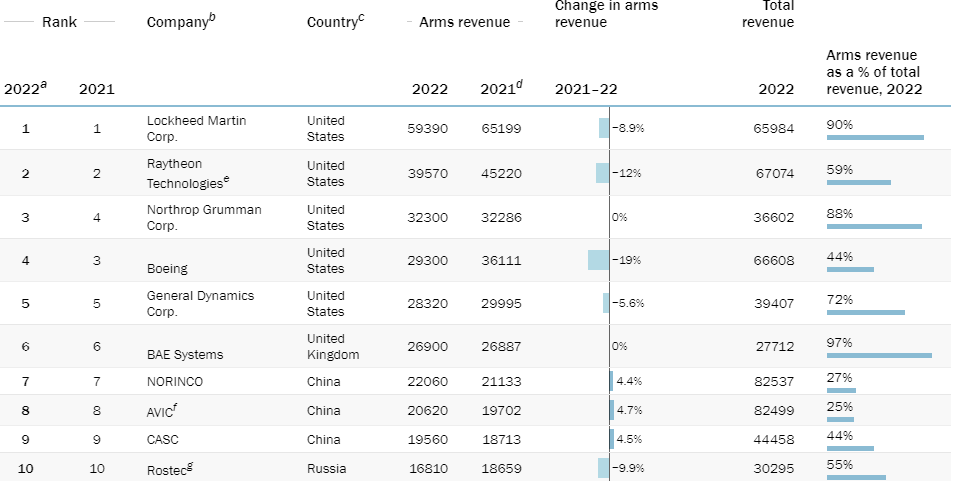Click total revenue value 67074
Screen dimensions: 968x481
click(774, 174)
